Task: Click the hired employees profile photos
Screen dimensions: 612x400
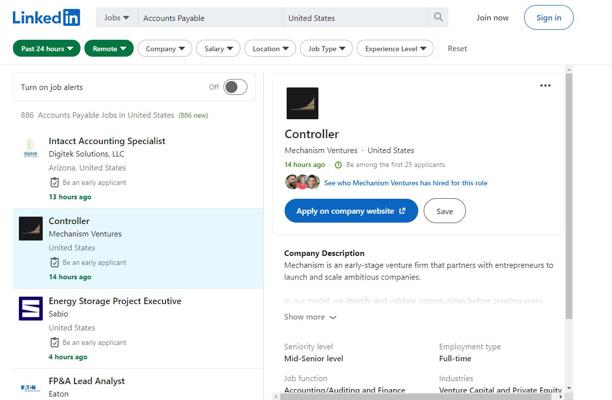Action: [x=302, y=182]
